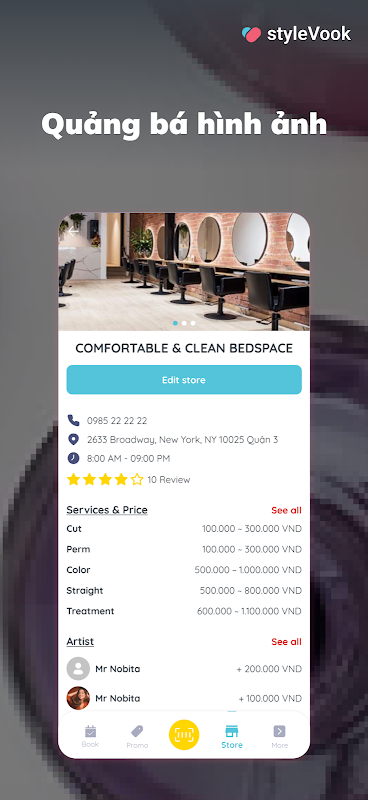See all artists
Screen dimensions: 368x800
(x=286, y=642)
